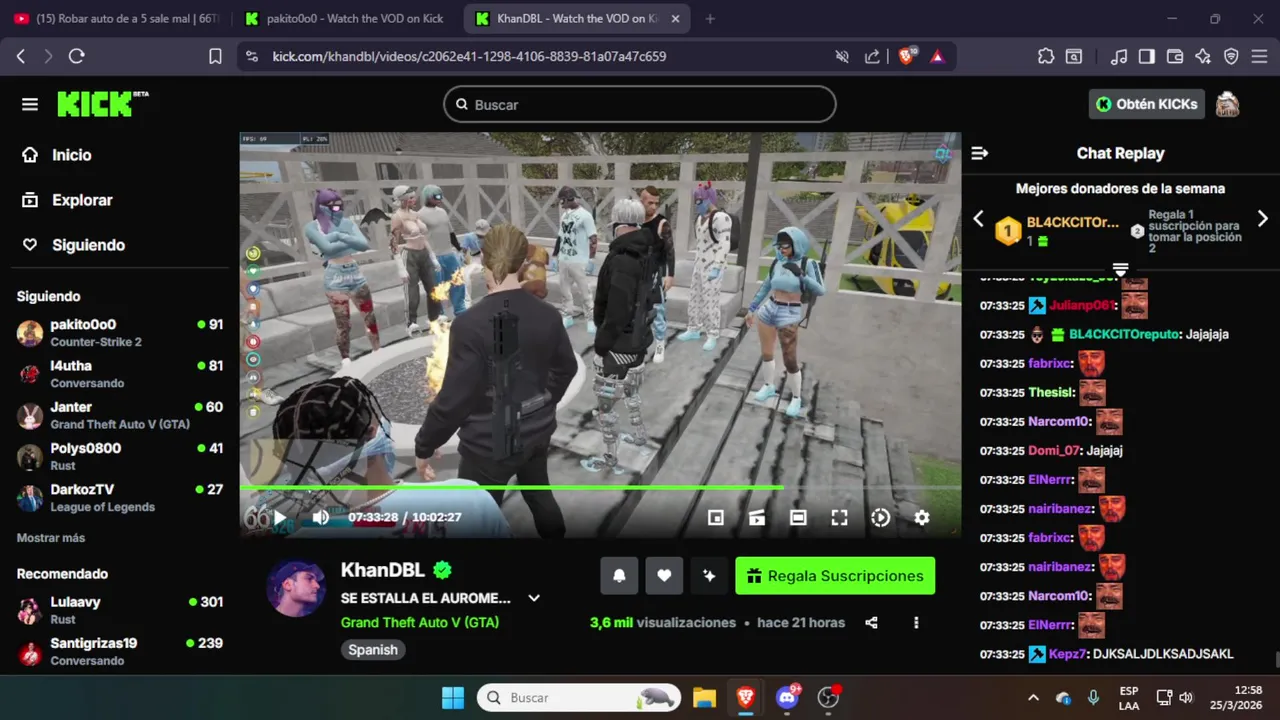Screen dimensions: 1280x720
Task: Show previous top donor
Action: click(979, 219)
